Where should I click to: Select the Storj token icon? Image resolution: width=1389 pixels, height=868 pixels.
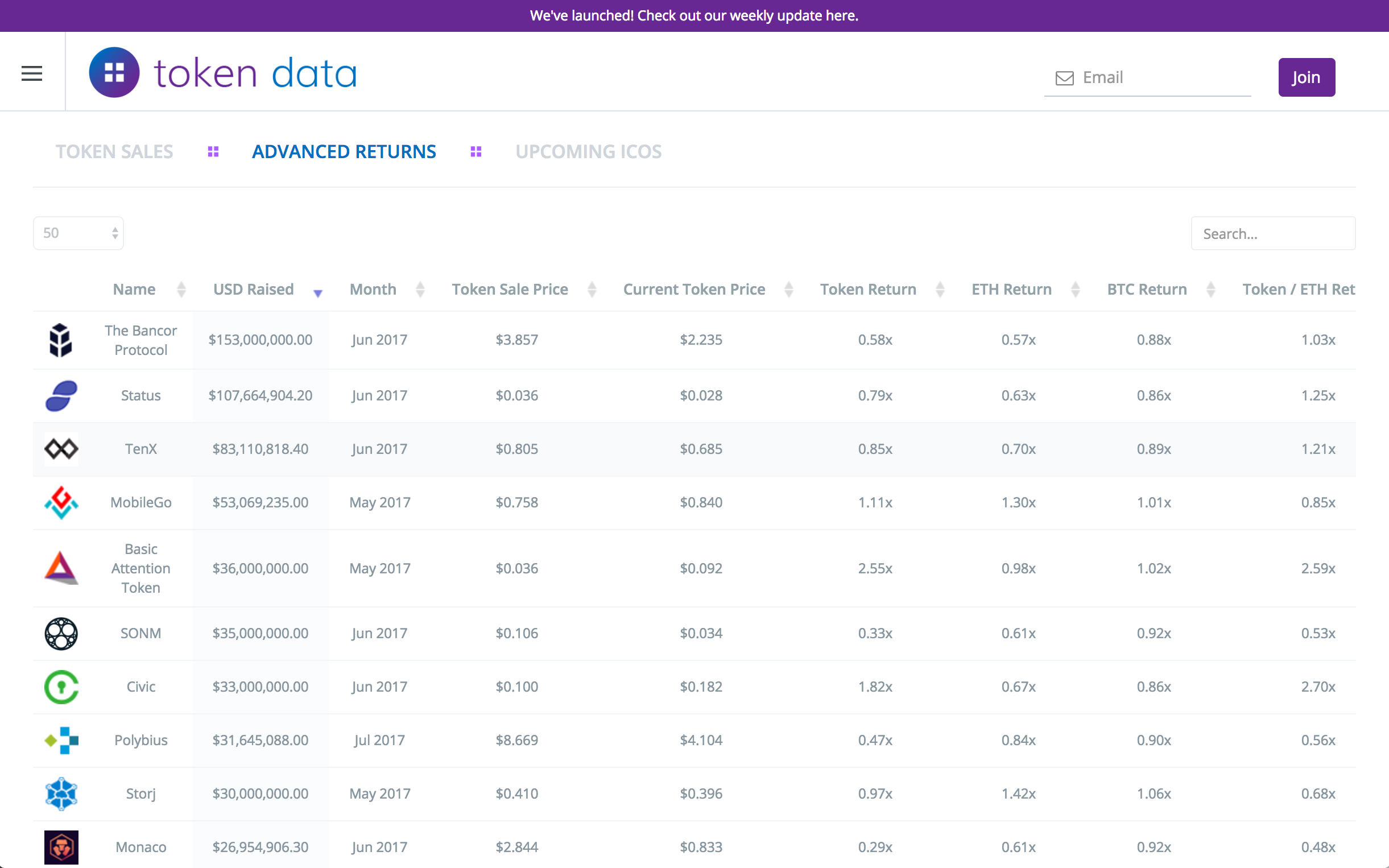pyautogui.click(x=61, y=793)
